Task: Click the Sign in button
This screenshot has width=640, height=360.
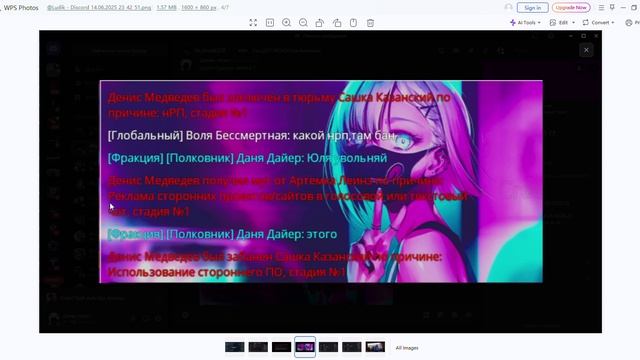Action: [532, 8]
